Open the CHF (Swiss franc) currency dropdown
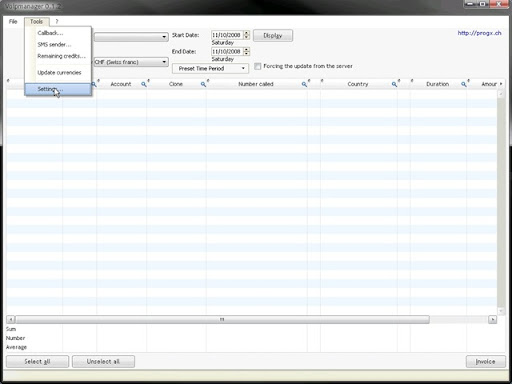512x384 pixels. (x=131, y=62)
